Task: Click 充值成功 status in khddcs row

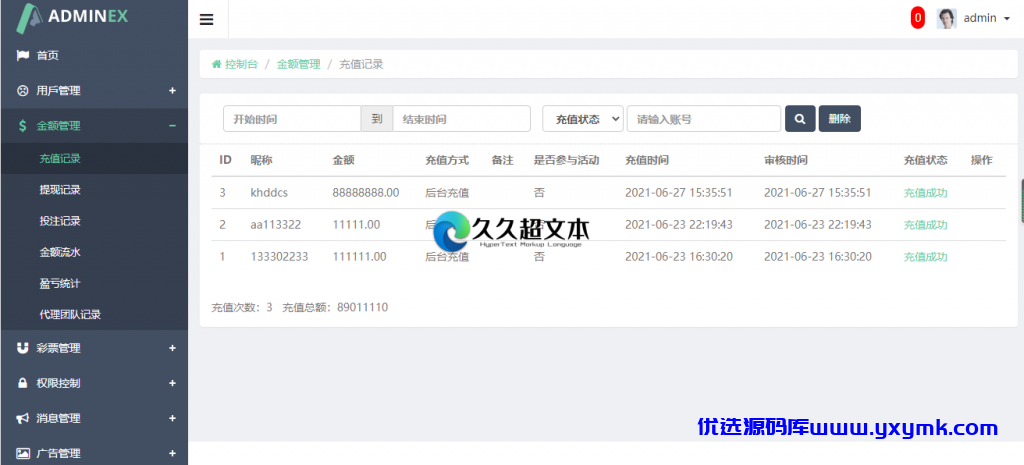Action: (x=925, y=193)
